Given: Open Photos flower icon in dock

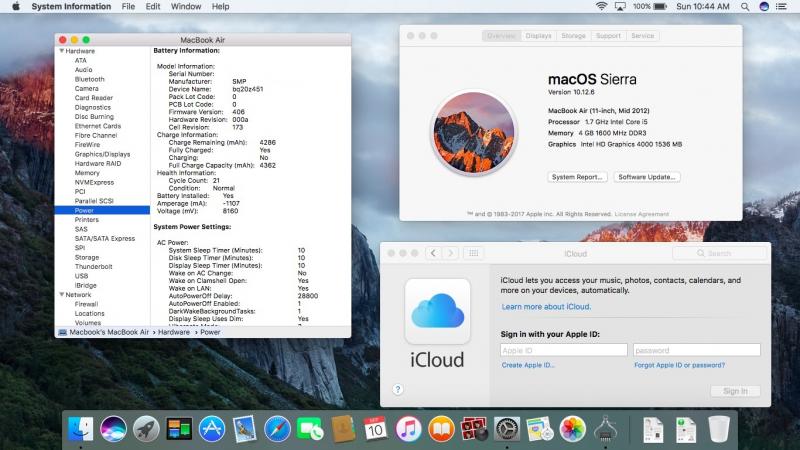Looking at the screenshot, I should (572, 429).
